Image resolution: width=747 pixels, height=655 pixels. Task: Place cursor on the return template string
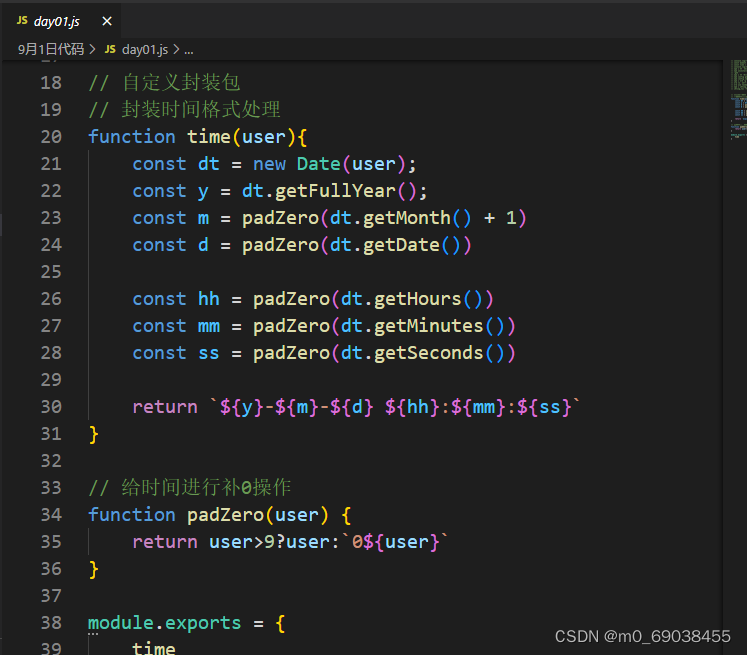394,407
